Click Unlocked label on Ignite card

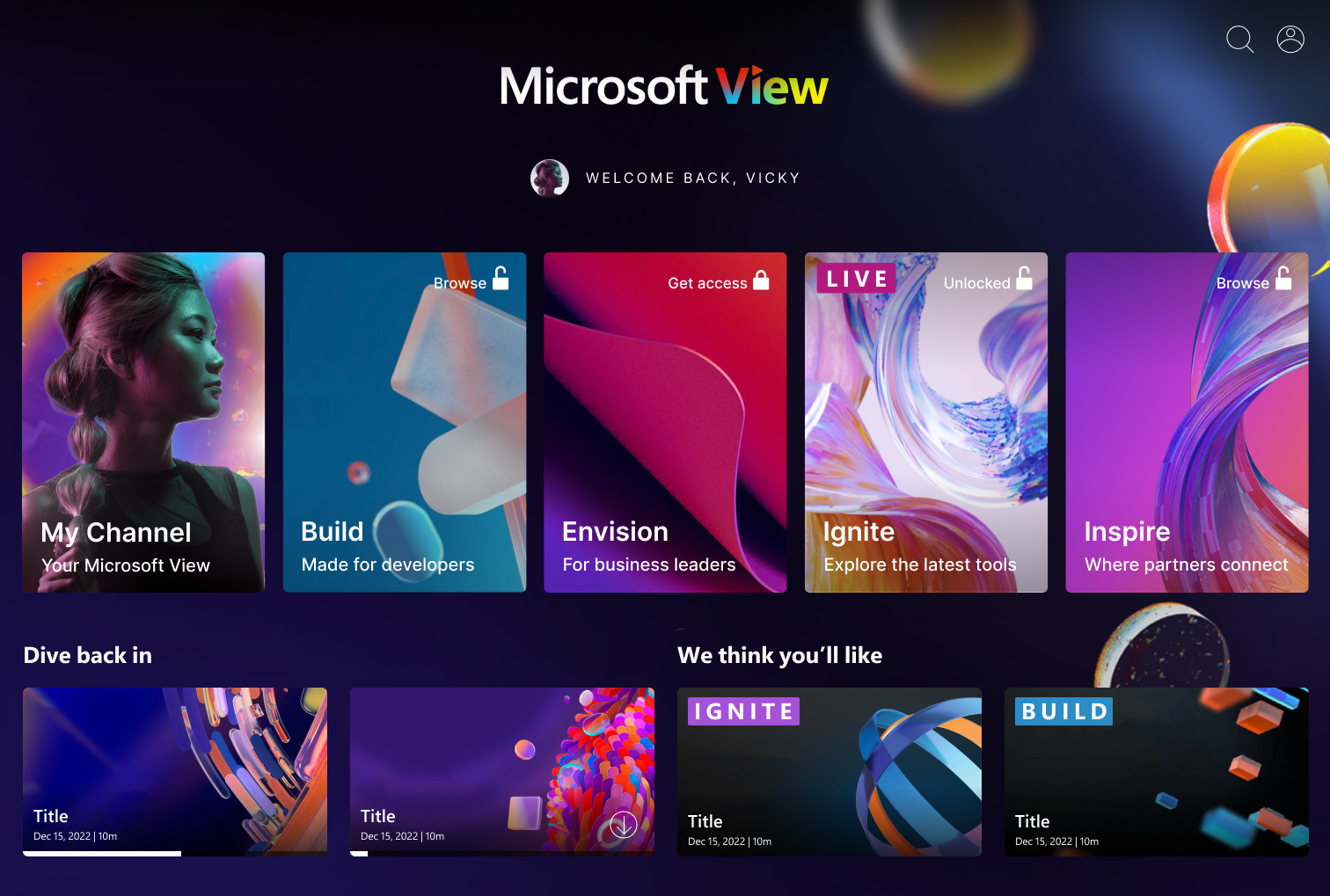click(977, 283)
